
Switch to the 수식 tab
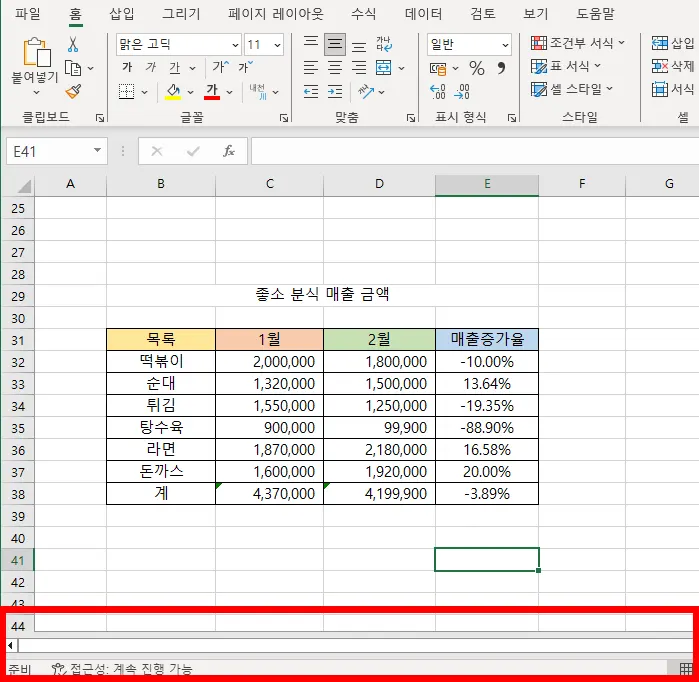point(363,14)
